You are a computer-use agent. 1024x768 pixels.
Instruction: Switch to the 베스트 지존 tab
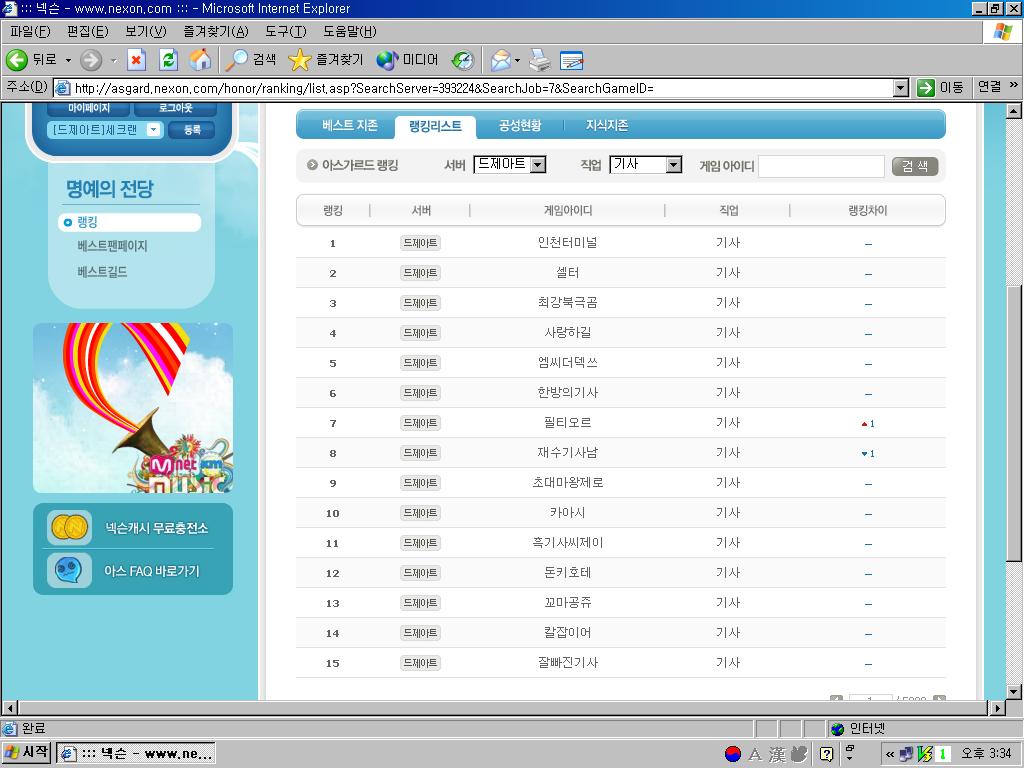tap(350, 126)
